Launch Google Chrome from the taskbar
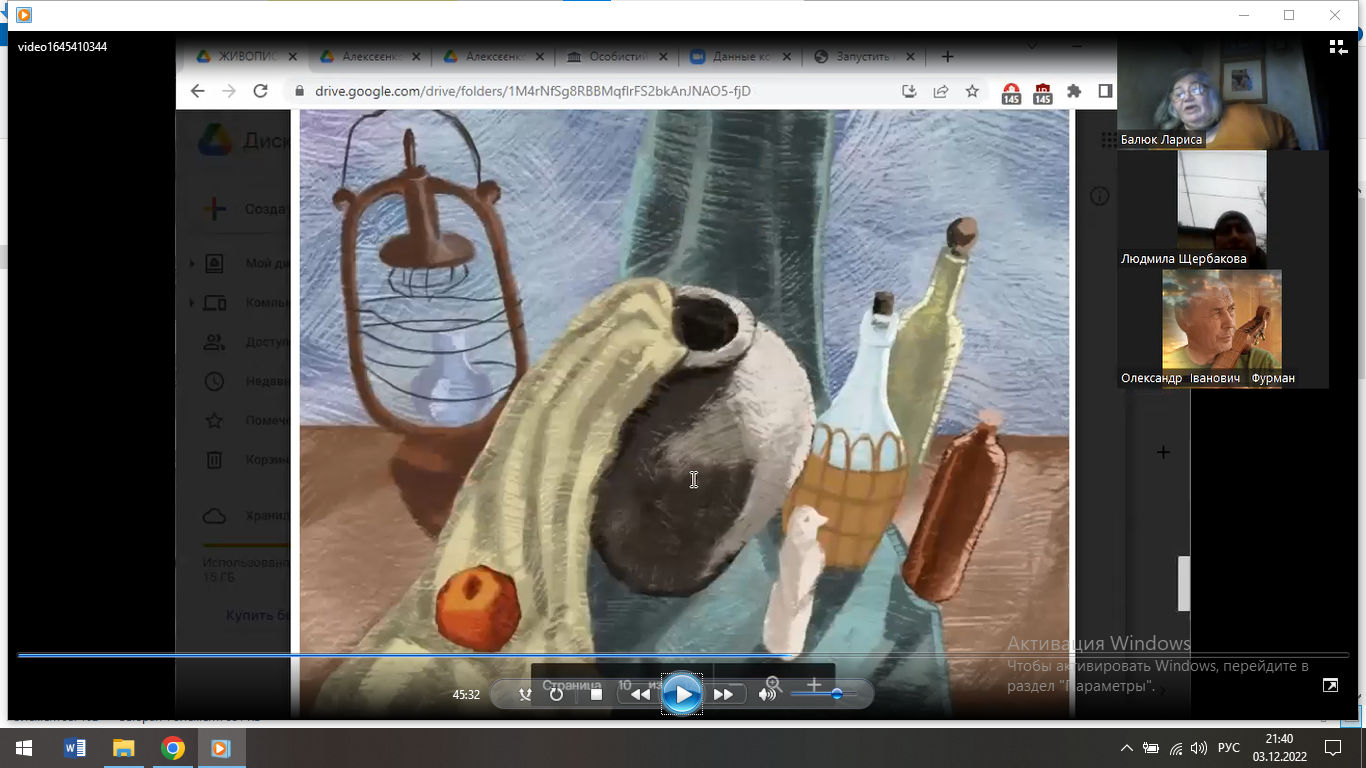Screen dimensions: 1366x768 pyautogui.click(x=173, y=748)
